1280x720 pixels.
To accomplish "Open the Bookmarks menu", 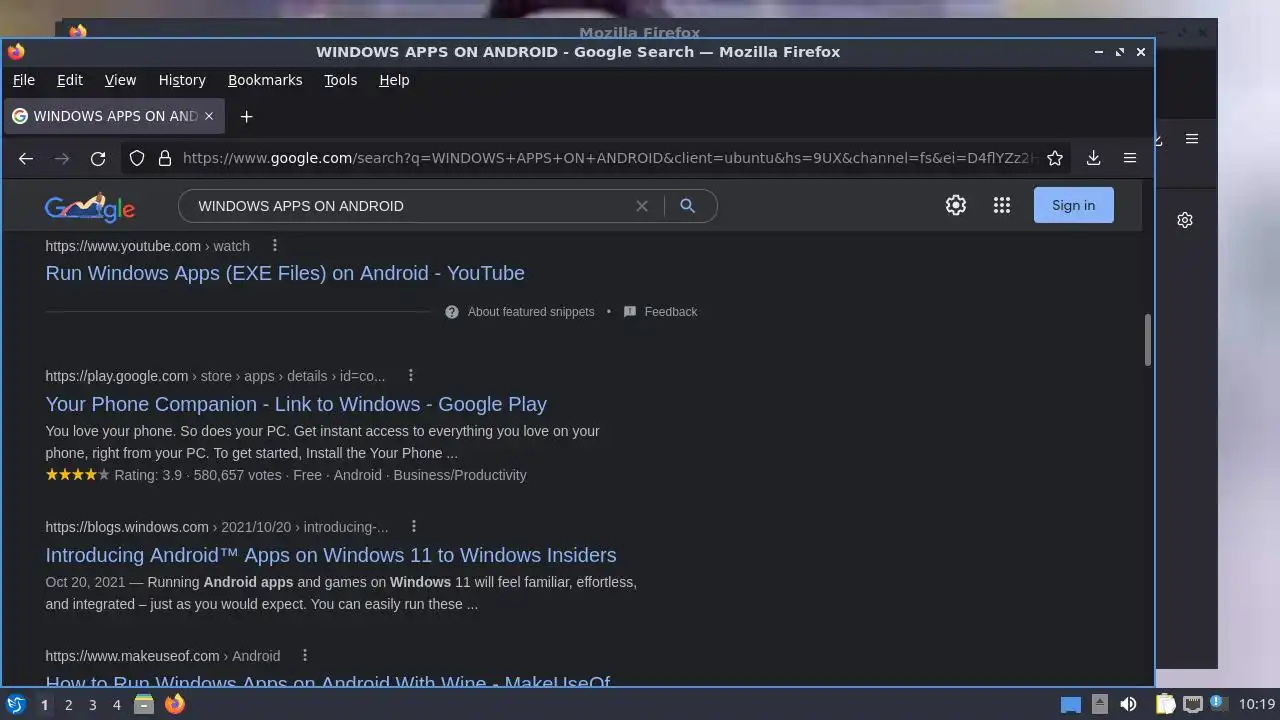I will tap(265, 80).
